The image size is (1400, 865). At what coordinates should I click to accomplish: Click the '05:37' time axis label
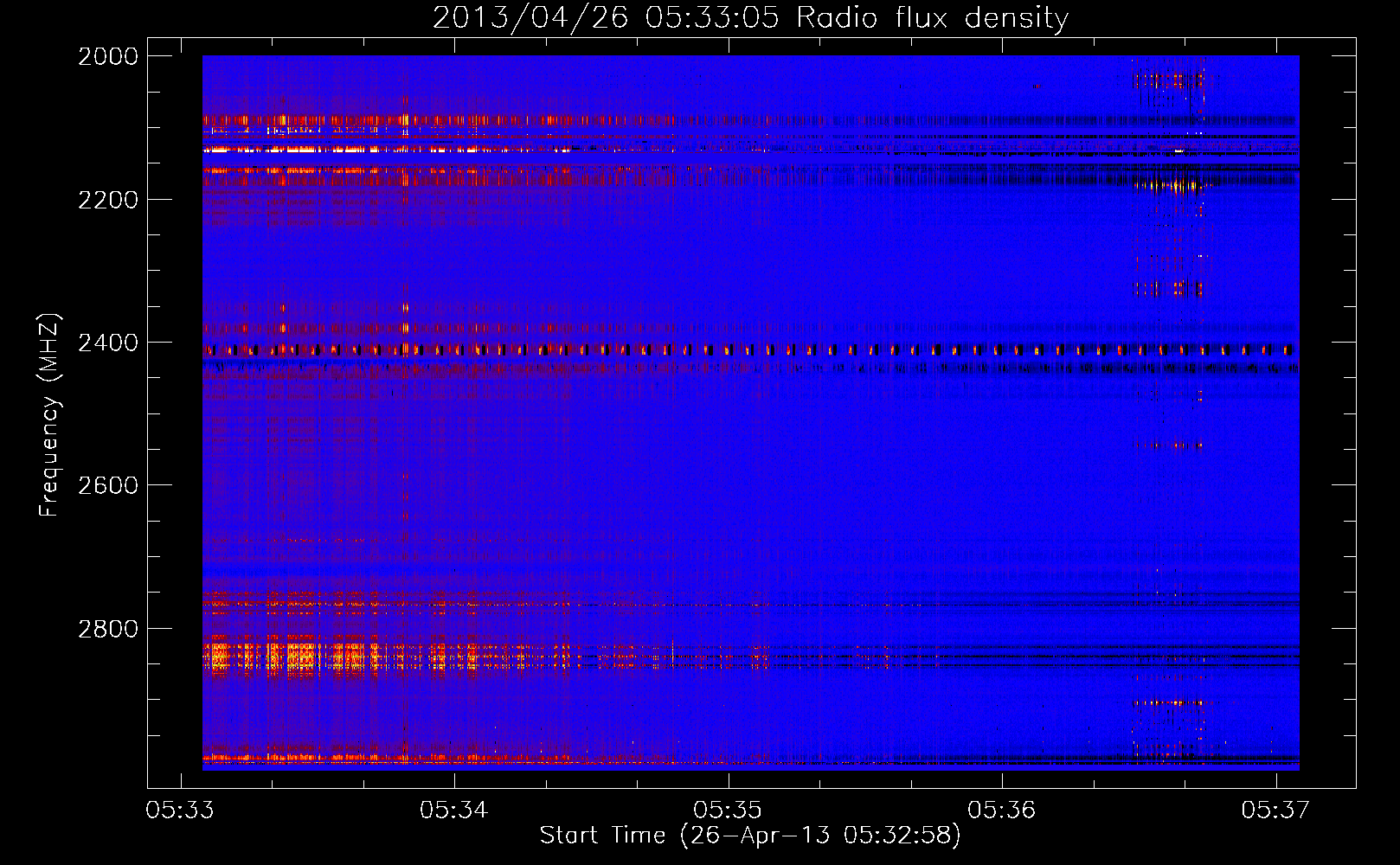point(1275,810)
